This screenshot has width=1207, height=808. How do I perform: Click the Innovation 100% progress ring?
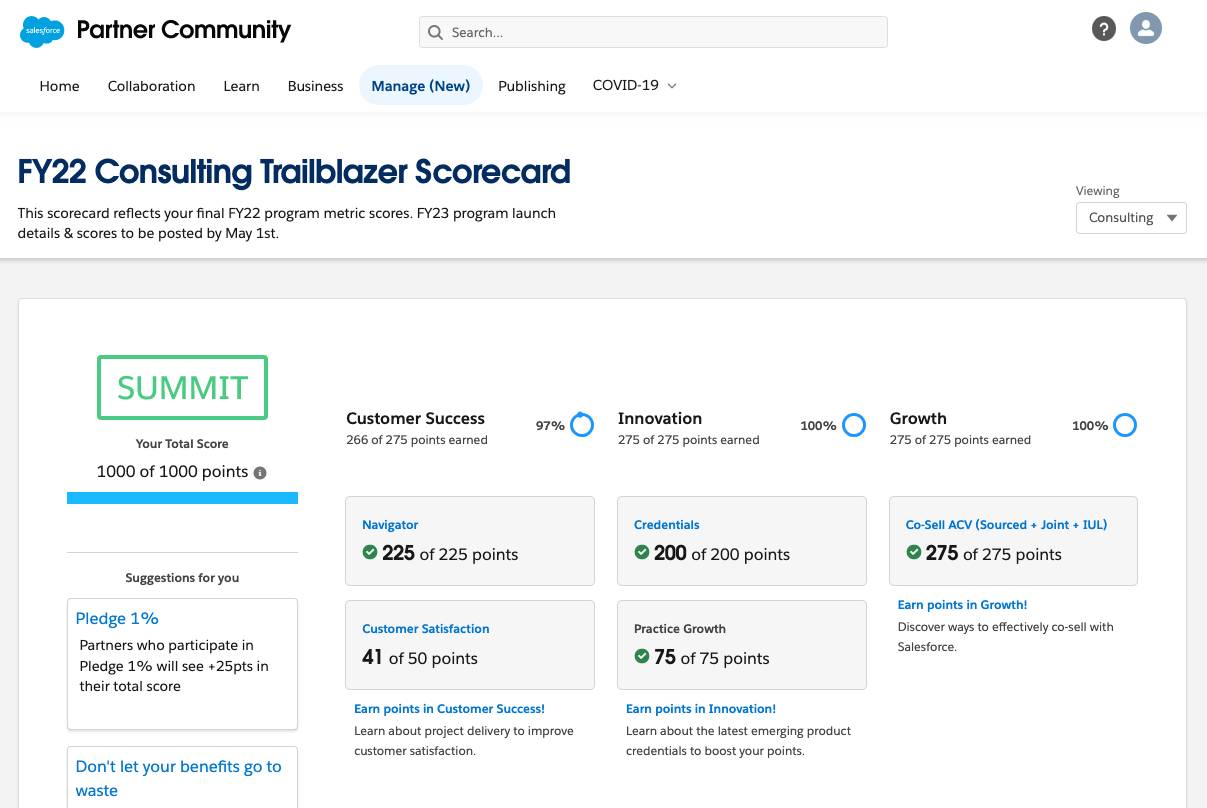pos(853,425)
